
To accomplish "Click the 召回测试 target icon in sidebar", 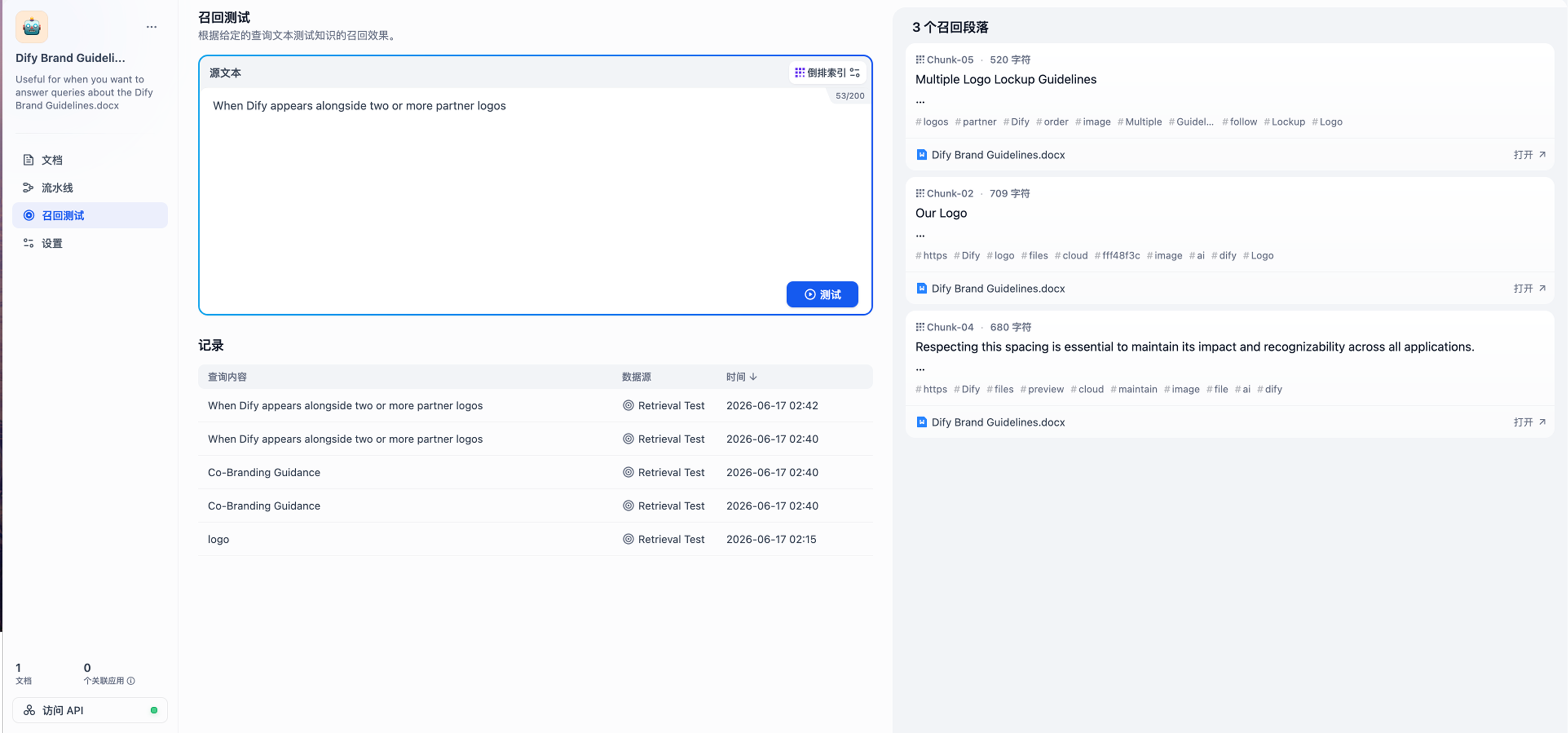I will coord(29,215).
